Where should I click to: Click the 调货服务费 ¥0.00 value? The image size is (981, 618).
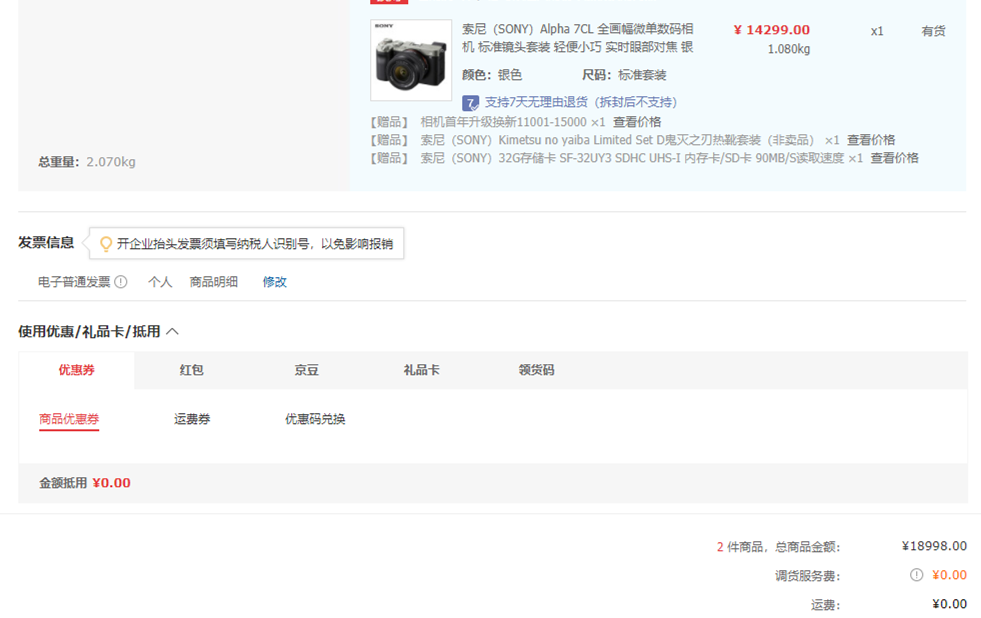(x=949, y=575)
